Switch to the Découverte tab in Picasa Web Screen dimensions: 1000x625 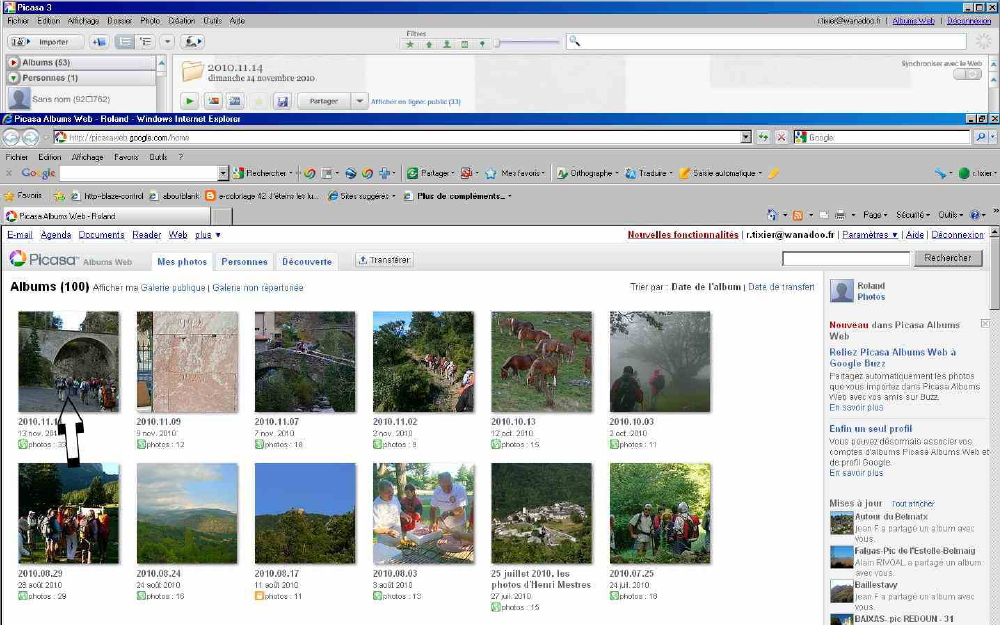pyautogui.click(x=307, y=261)
